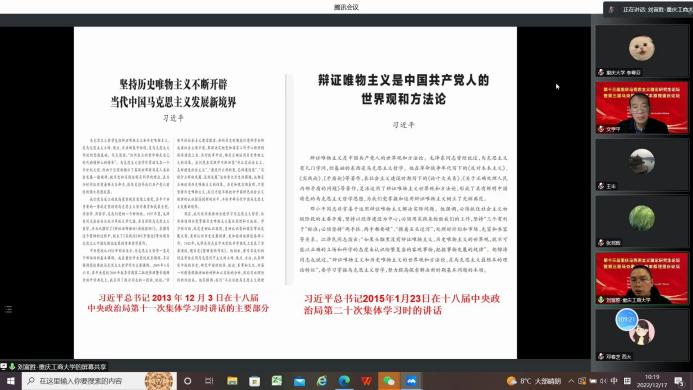Open the Microsoft Edge browser icon

pos(344,381)
